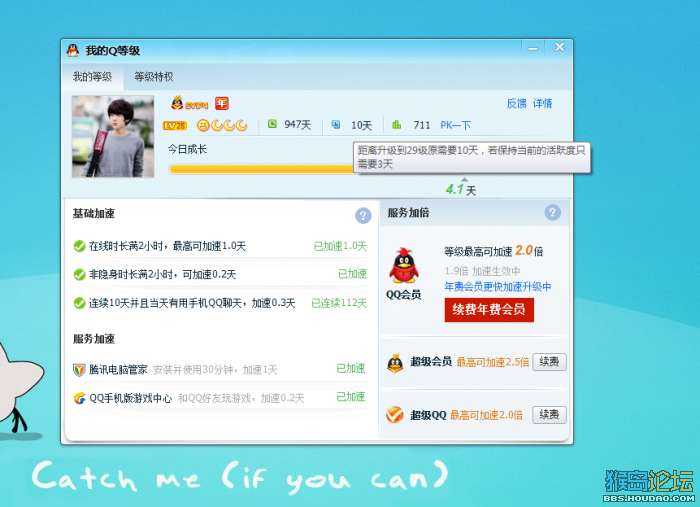Click 最高可加速2.0倍 text for 超级QQ
This screenshot has width=700, height=507.
(486, 415)
